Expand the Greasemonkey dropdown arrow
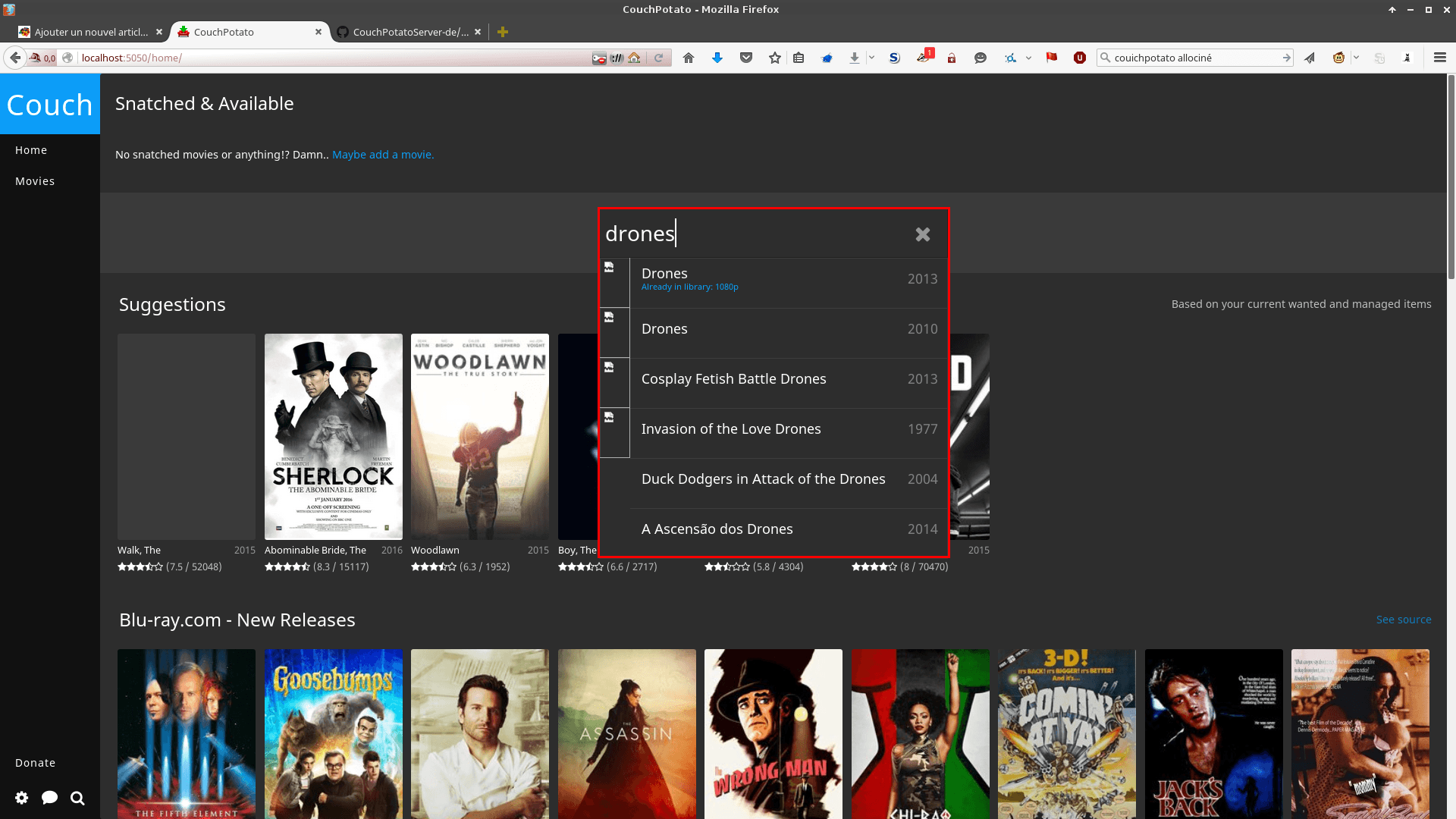Image resolution: width=1456 pixels, height=819 pixels. [x=1357, y=58]
